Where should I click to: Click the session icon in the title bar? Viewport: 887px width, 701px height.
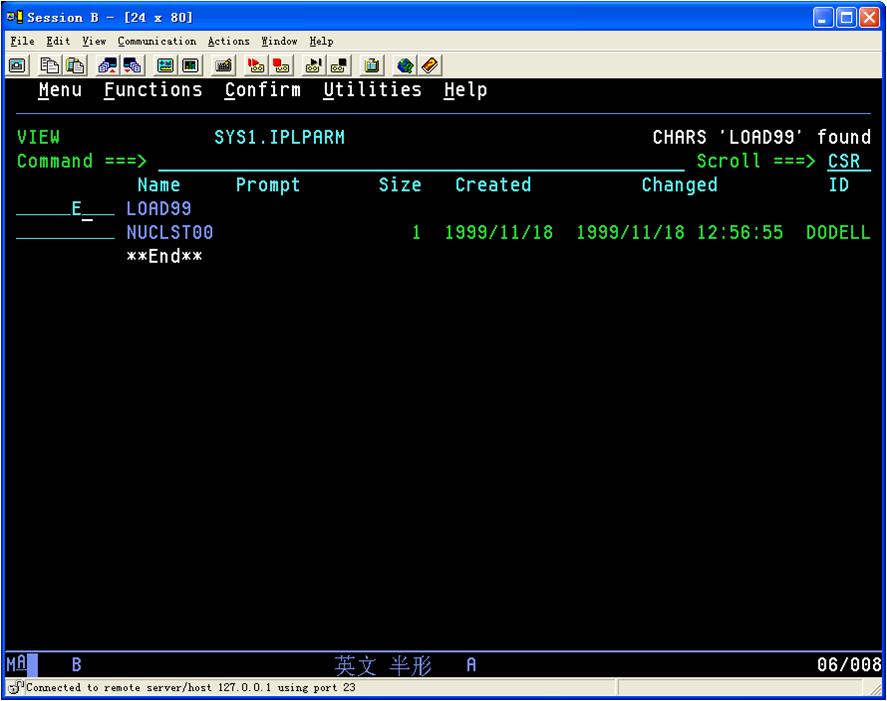[15, 17]
